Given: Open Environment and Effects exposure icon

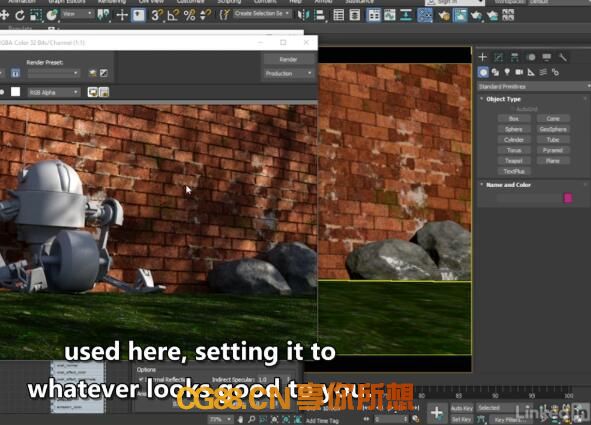Looking at the screenshot, I should [x=104, y=73].
